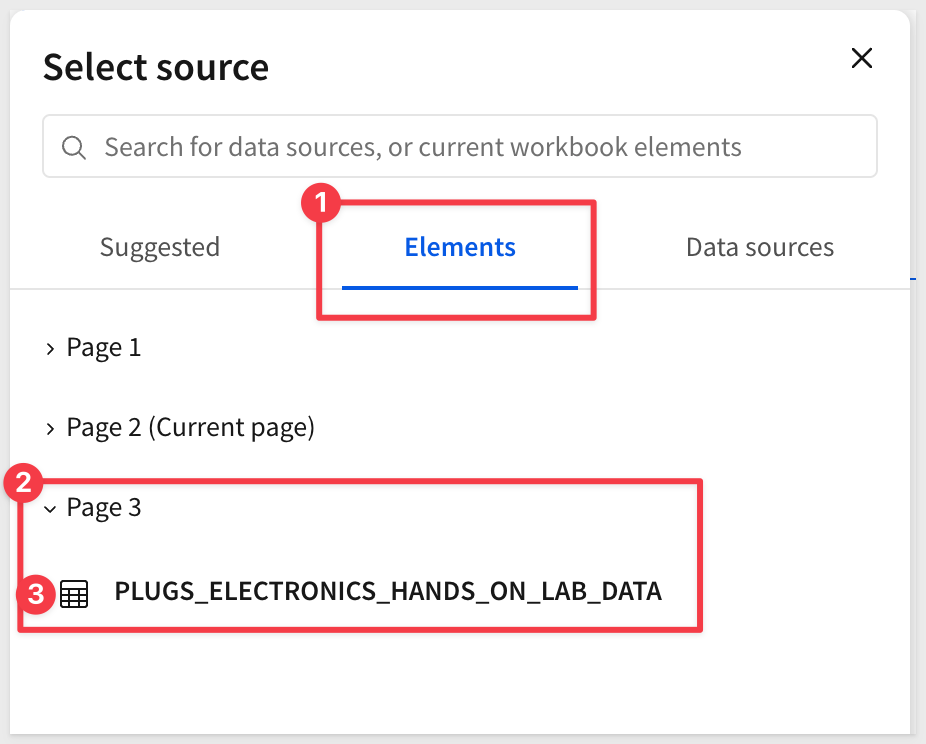926x744 pixels.
Task: Click the Page 1 label
Action: click(104, 348)
